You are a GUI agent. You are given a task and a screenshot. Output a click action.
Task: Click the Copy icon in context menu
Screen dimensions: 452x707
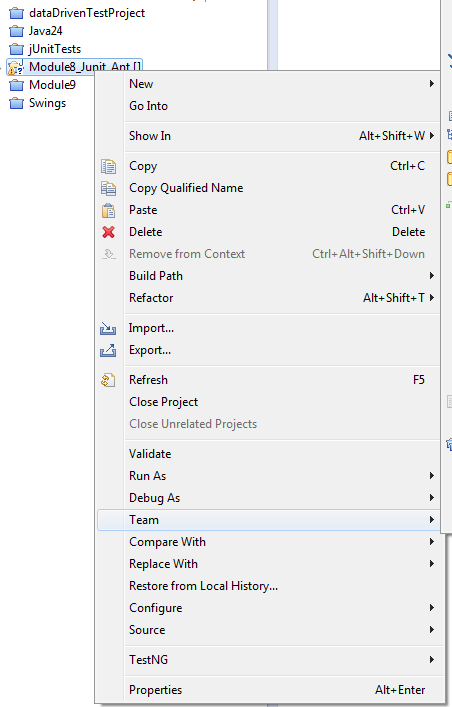coord(108,166)
